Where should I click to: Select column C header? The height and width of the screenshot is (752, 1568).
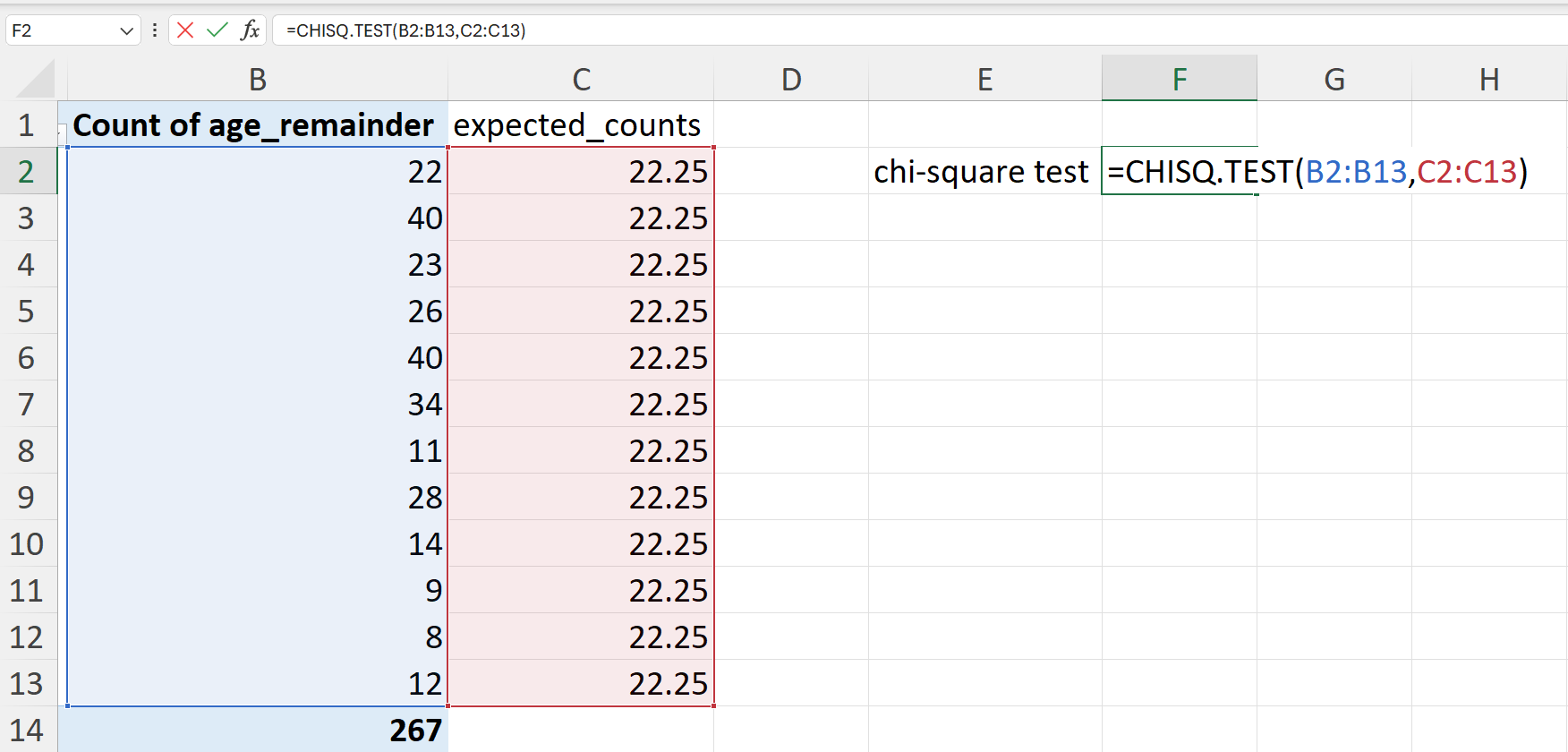coord(581,79)
